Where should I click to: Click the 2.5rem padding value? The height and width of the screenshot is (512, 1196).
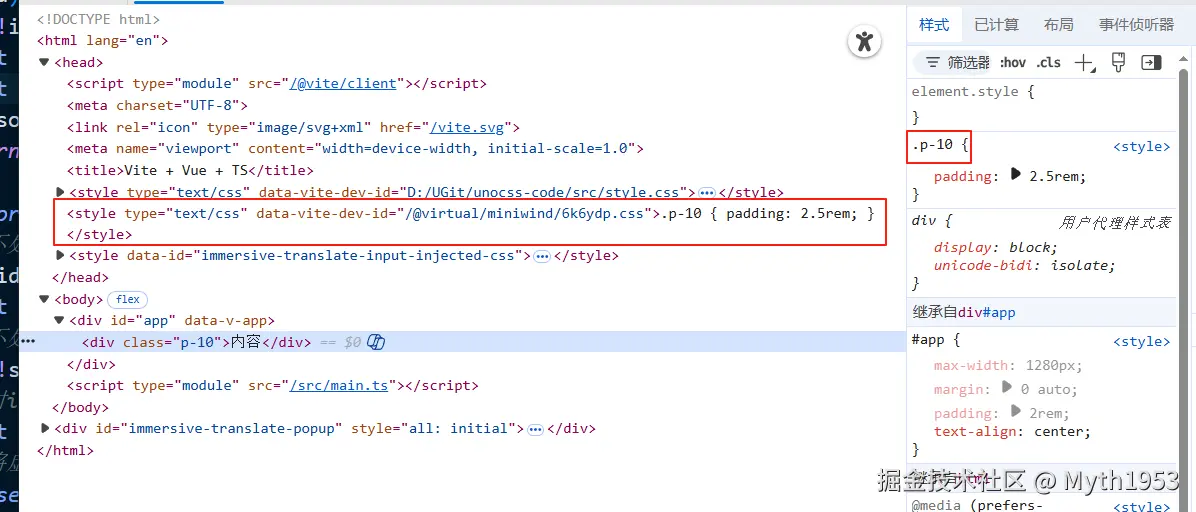1053,176
